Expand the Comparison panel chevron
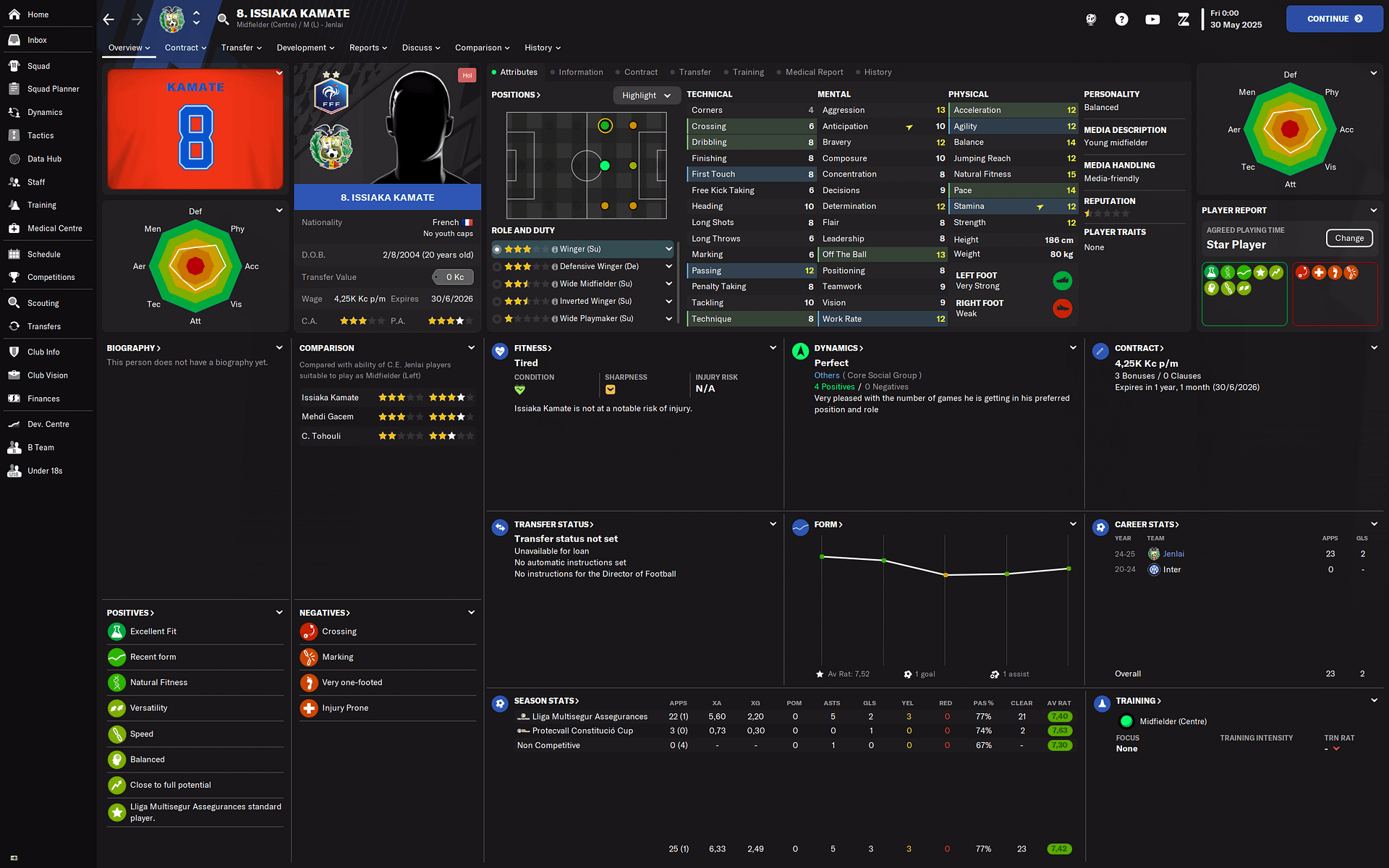Image resolution: width=1389 pixels, height=868 pixels. point(471,348)
